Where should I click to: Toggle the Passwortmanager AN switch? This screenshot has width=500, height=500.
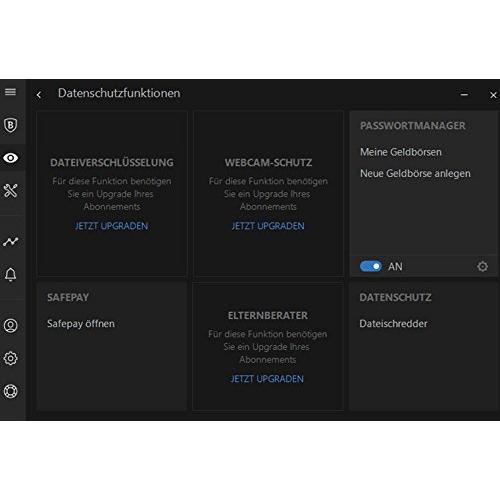pos(370,266)
